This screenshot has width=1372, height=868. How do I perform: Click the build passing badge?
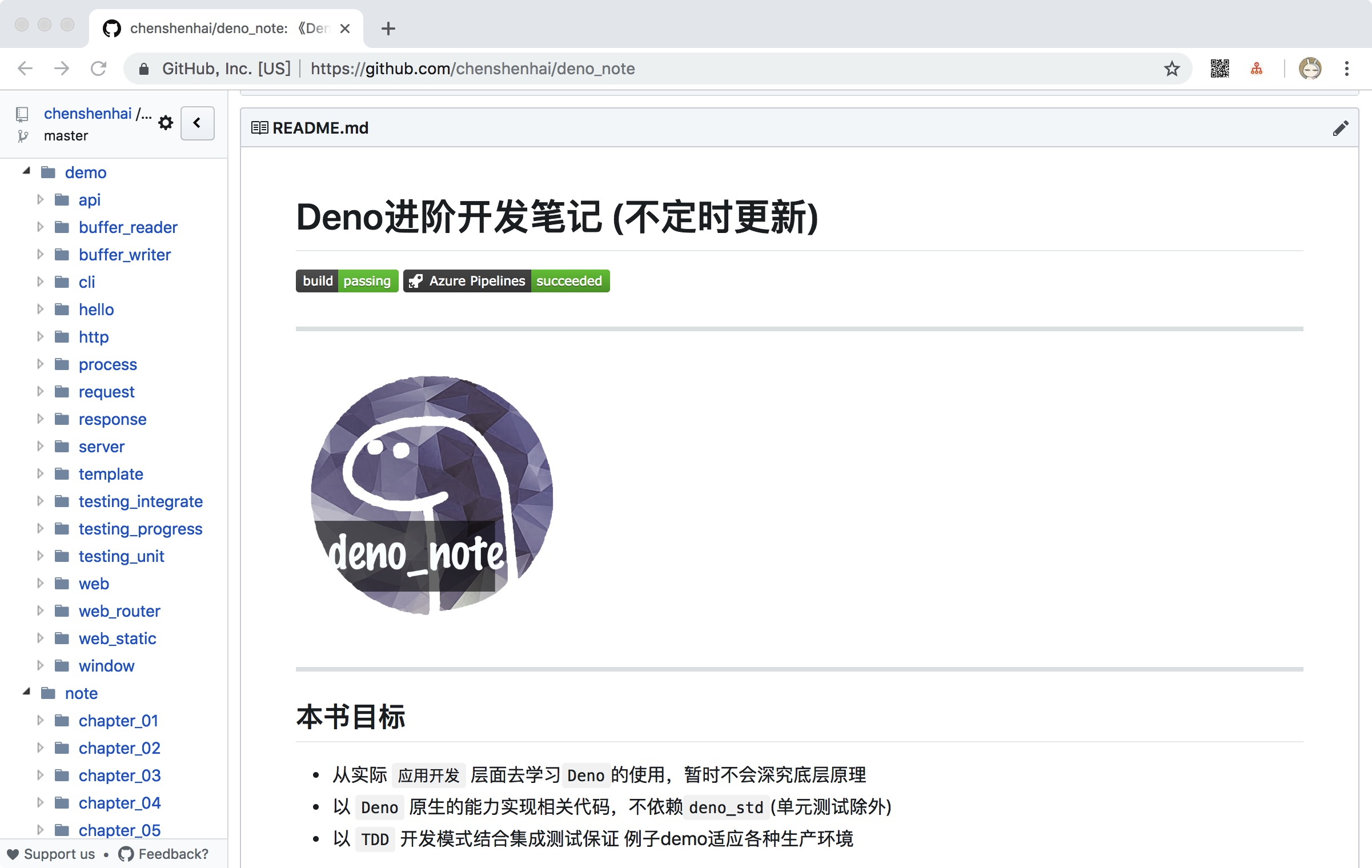pyautogui.click(x=347, y=281)
